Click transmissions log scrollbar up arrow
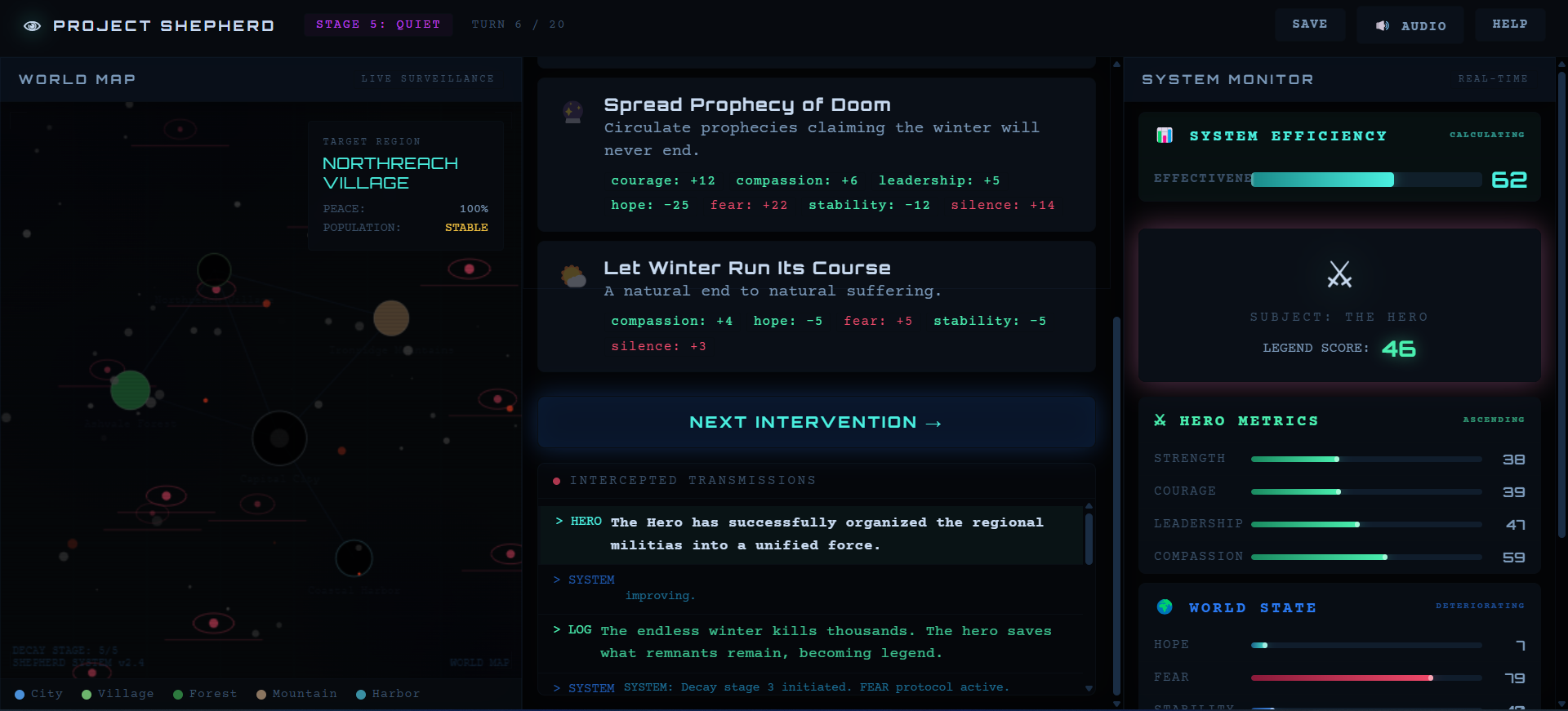This screenshot has width=1568, height=711. pos(1089,505)
